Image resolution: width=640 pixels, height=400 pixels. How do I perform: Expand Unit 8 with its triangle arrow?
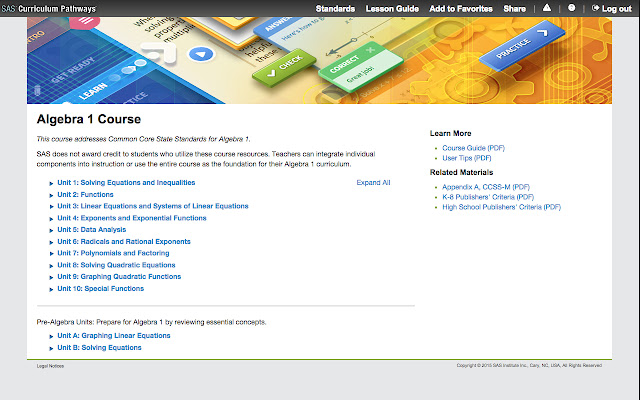(51, 266)
